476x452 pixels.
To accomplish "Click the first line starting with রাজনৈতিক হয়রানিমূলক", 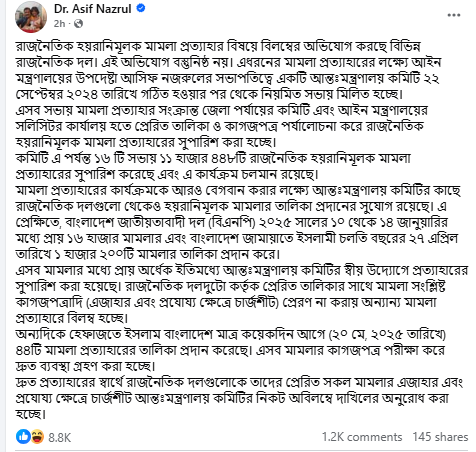I will click(x=218, y=46).
